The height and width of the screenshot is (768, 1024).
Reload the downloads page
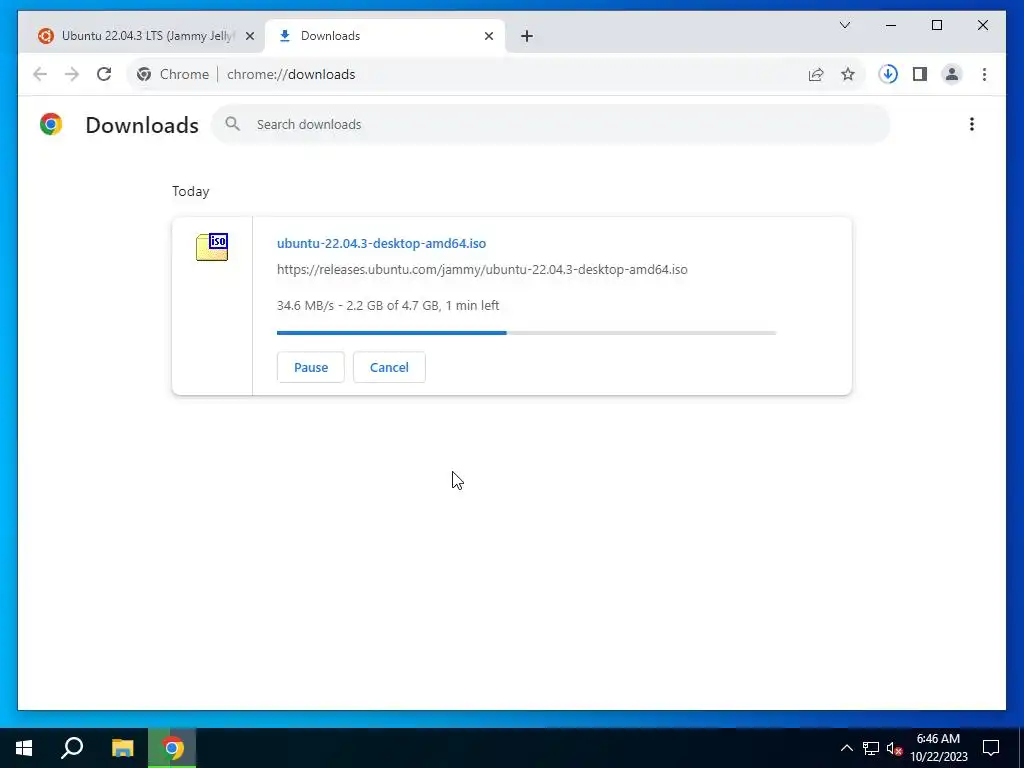tap(104, 74)
